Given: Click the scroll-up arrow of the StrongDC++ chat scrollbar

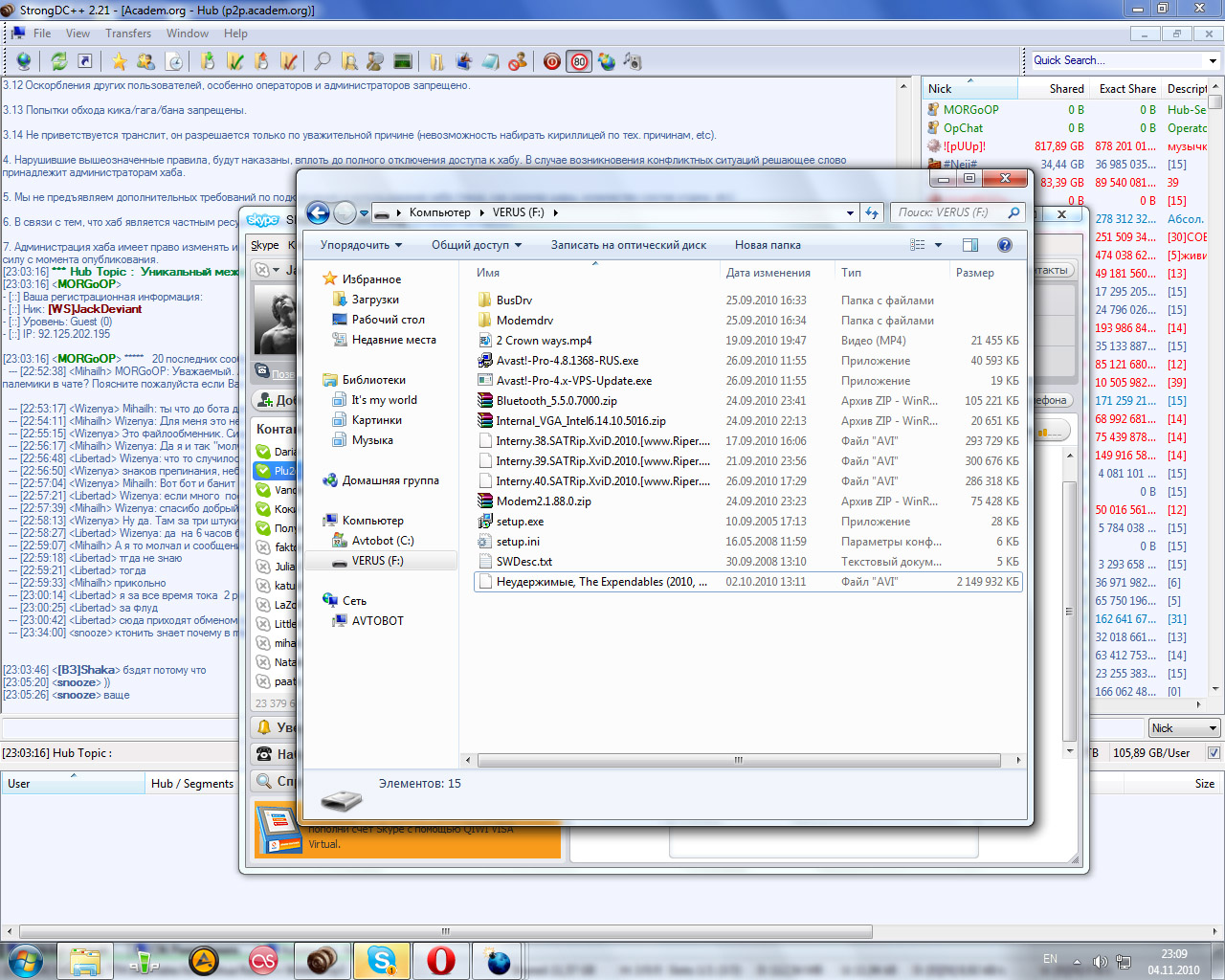Looking at the screenshot, I should point(903,86).
